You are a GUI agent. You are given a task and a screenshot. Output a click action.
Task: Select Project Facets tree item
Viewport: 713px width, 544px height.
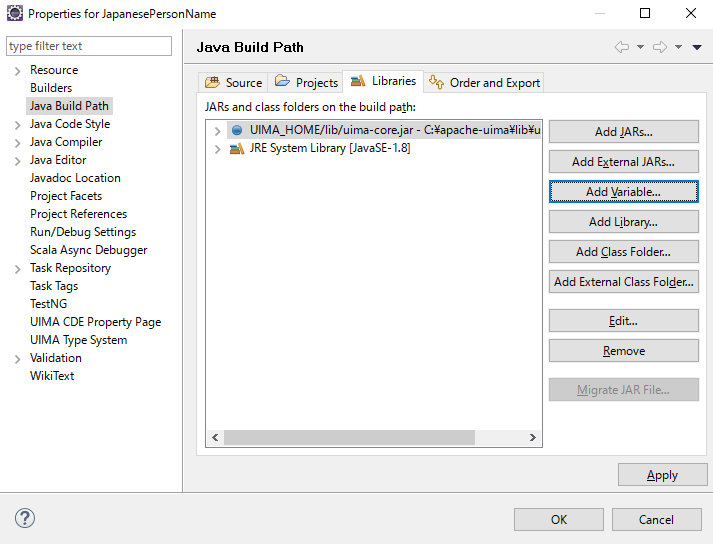(66, 196)
